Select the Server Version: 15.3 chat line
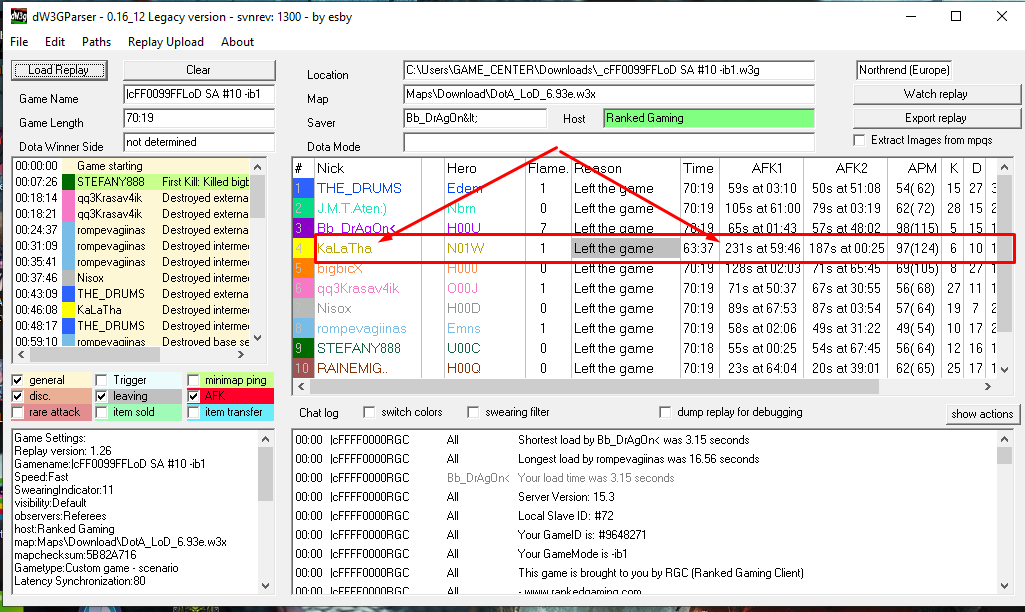The image size is (1025, 612). [x=644, y=497]
